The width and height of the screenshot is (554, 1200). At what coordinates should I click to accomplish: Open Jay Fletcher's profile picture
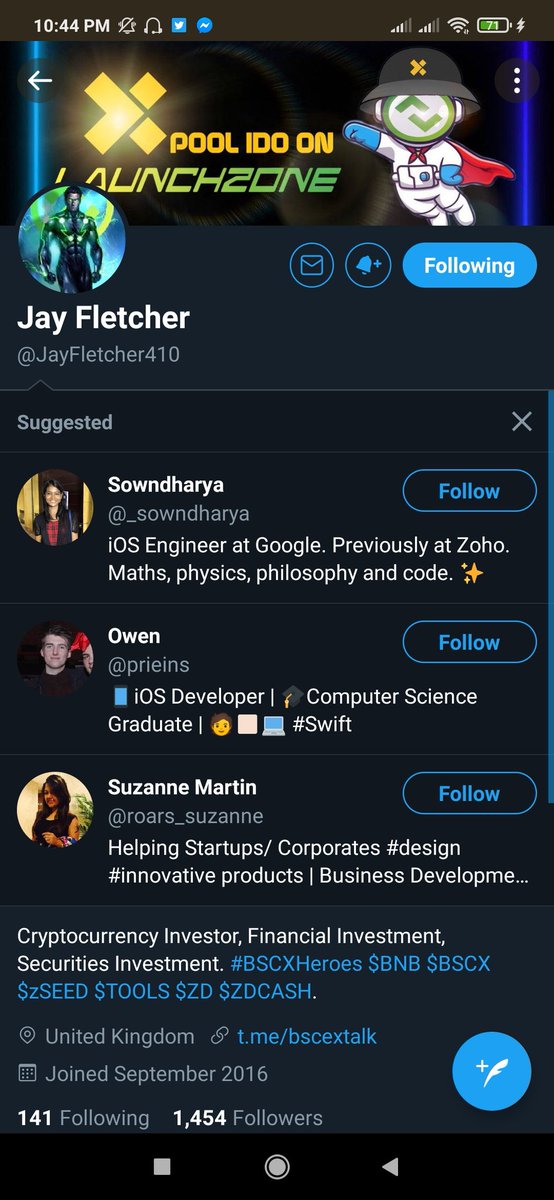pyautogui.click(x=71, y=238)
